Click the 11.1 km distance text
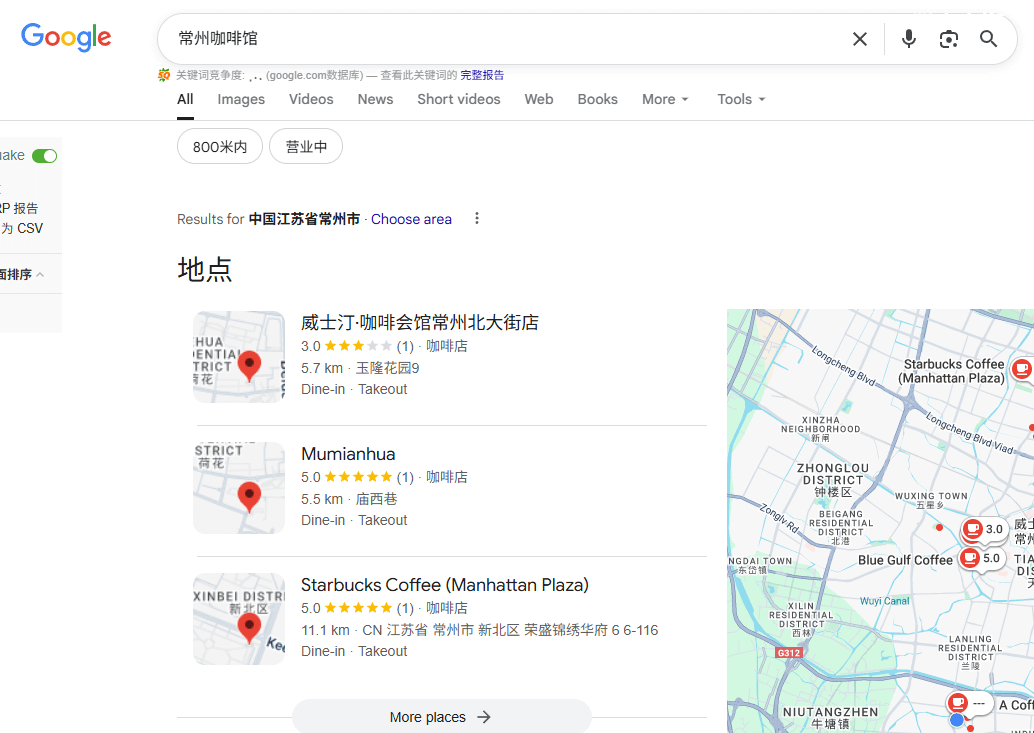Viewport: 1034px width, 733px height. [x=325, y=630]
